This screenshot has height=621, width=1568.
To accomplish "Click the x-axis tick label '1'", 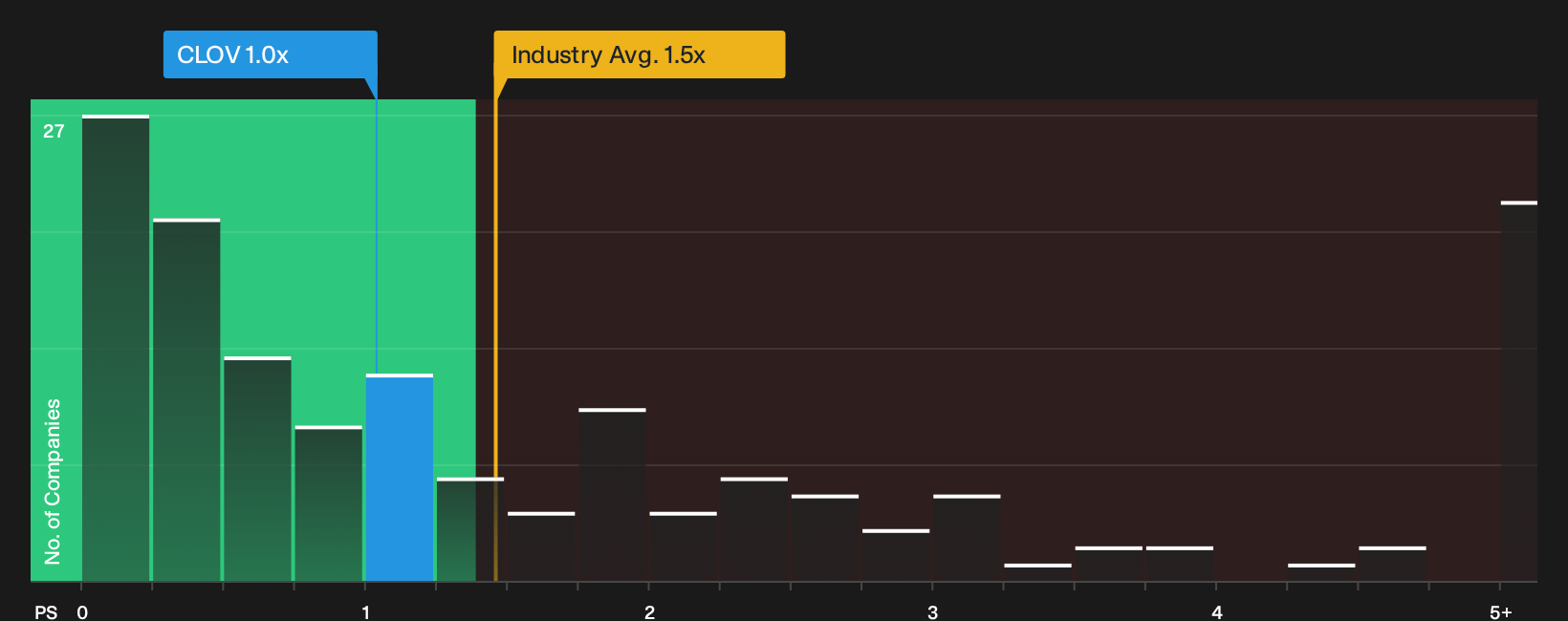I will point(365,612).
